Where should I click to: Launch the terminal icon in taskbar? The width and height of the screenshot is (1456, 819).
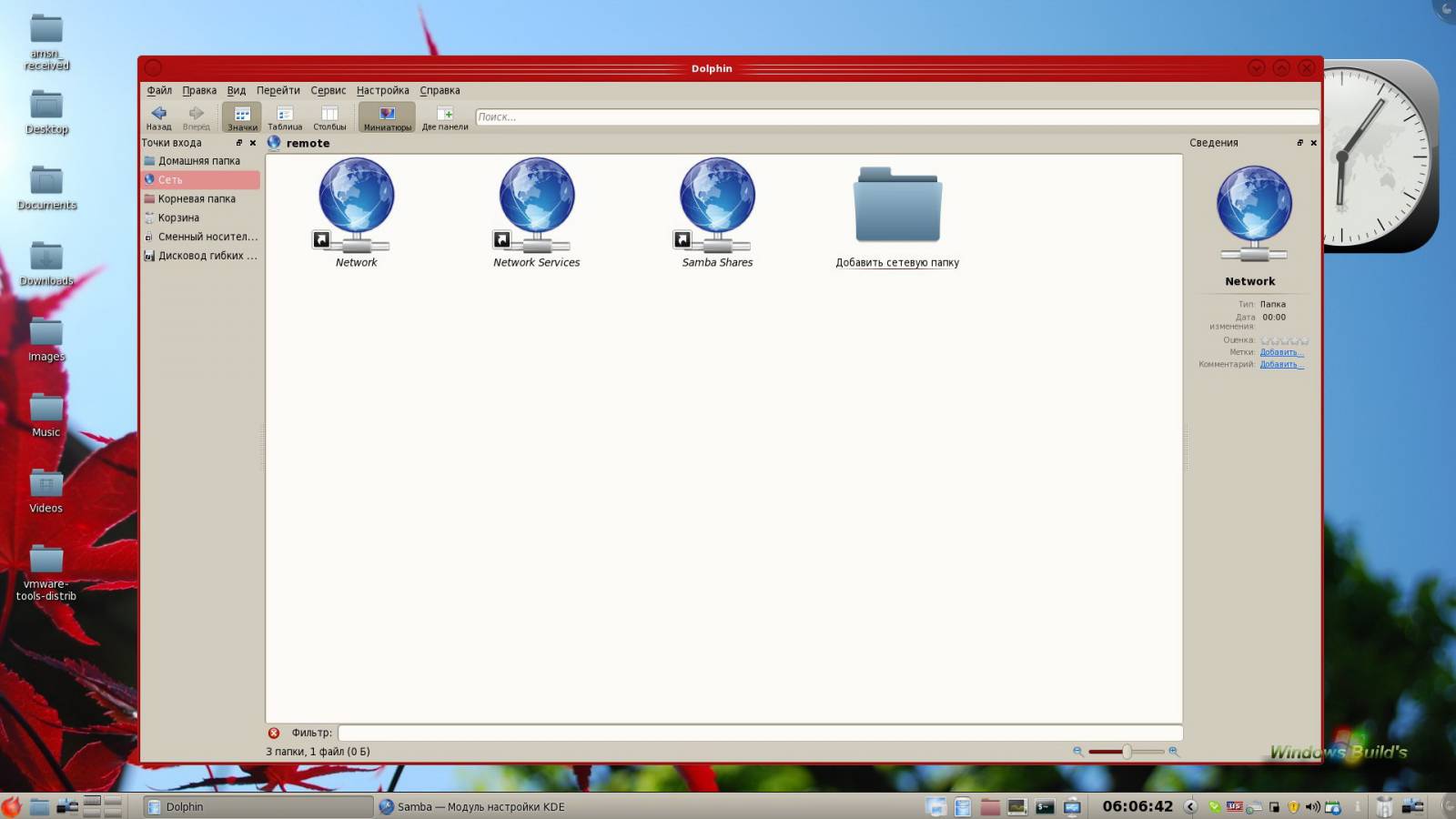(1045, 806)
